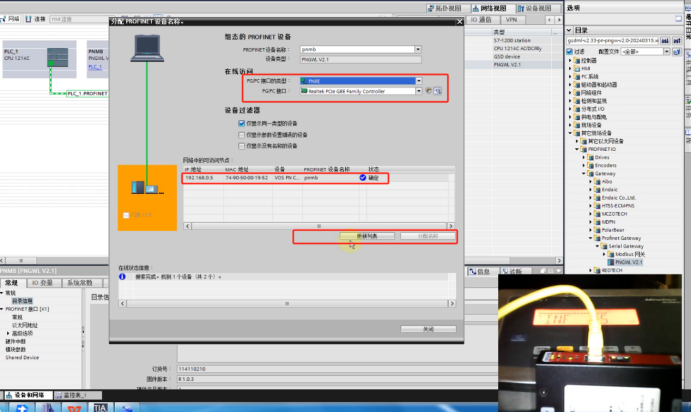Click the node table horizontal scrollbar
This screenshot has width=692, height=413.
click(x=319, y=226)
